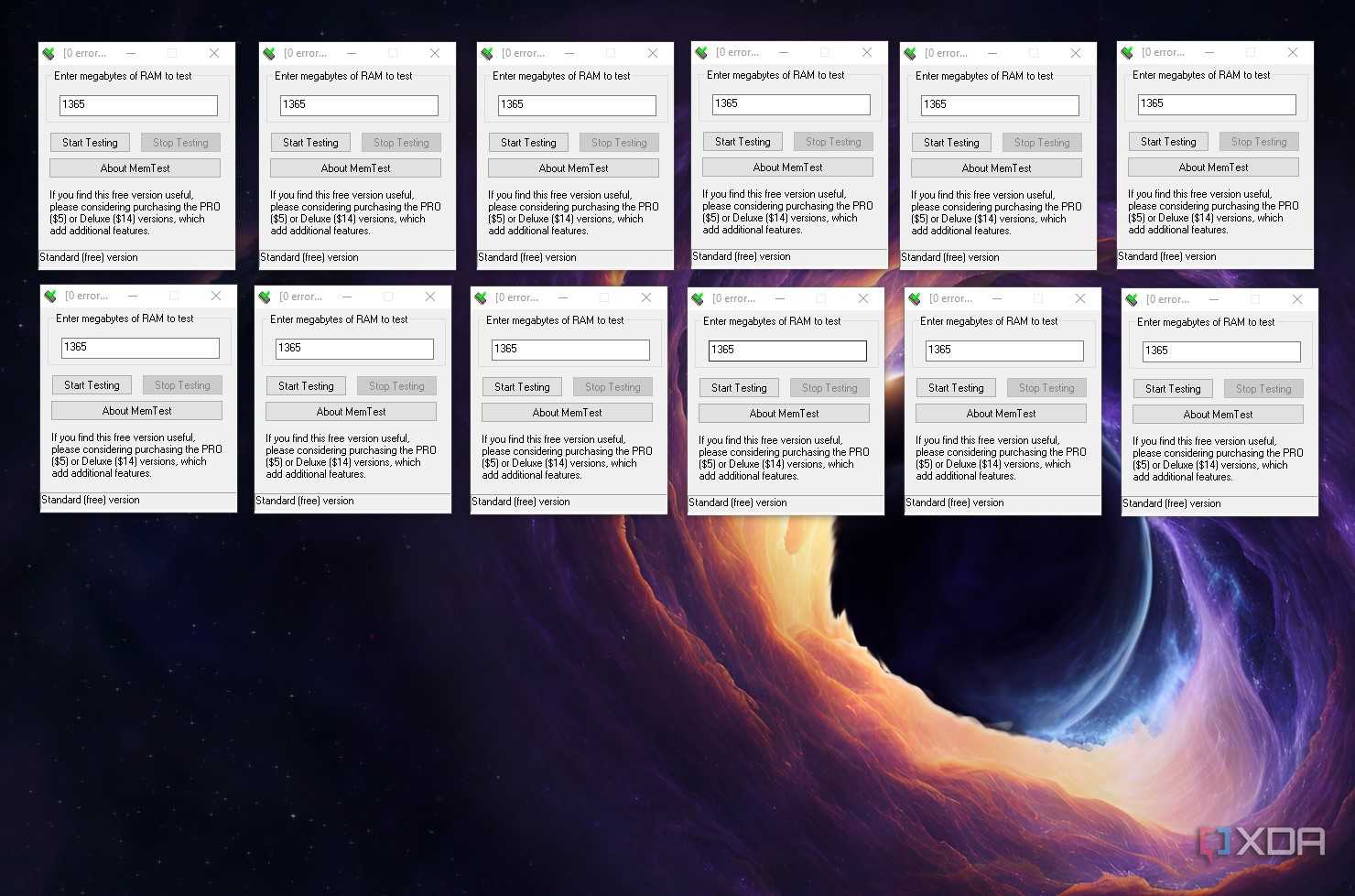Click MemTest icon of second window, top row

[x=270, y=54]
